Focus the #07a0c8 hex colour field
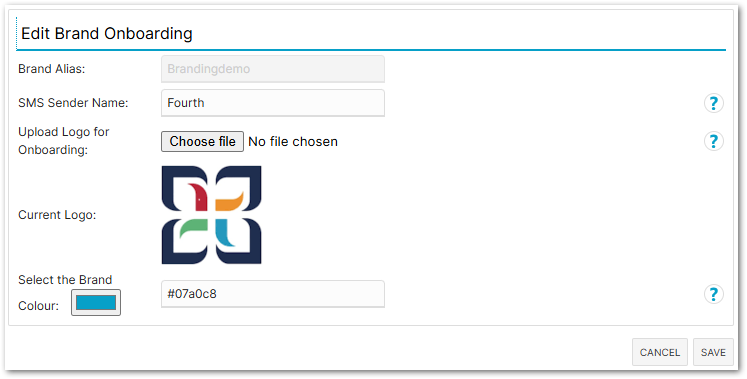The image size is (747, 379). coord(273,294)
